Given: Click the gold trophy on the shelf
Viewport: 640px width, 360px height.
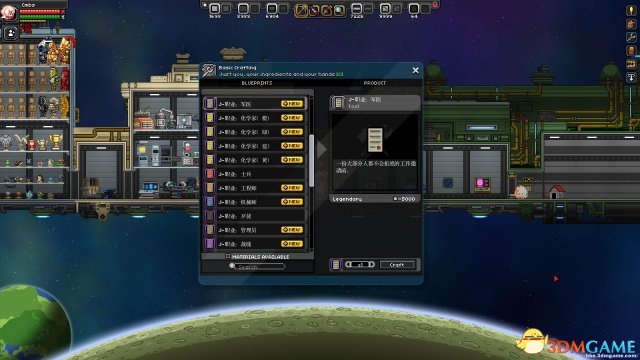Looking at the screenshot, I should click(56, 142).
